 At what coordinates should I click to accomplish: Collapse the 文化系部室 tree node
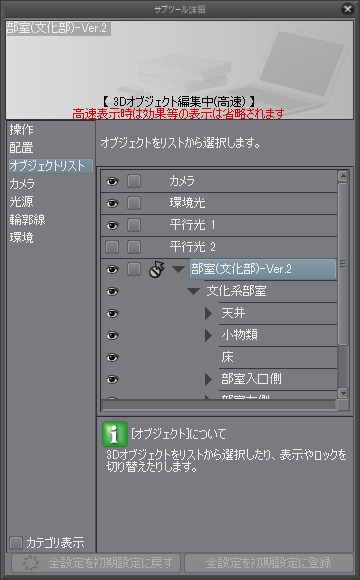coord(193,291)
